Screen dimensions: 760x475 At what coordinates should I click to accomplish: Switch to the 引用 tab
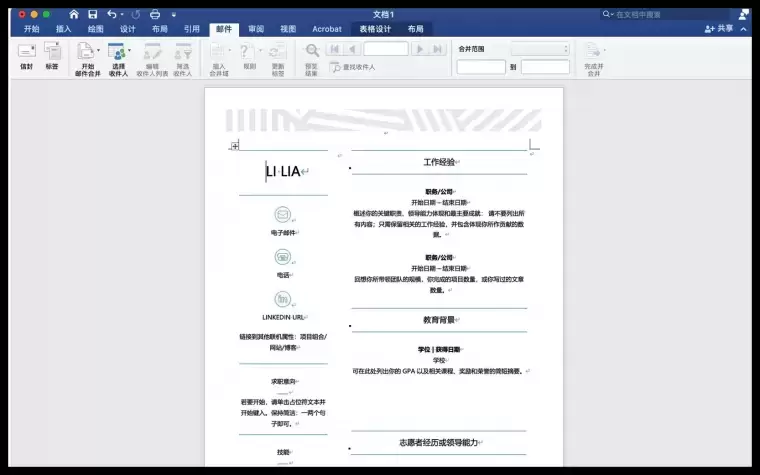[191, 29]
